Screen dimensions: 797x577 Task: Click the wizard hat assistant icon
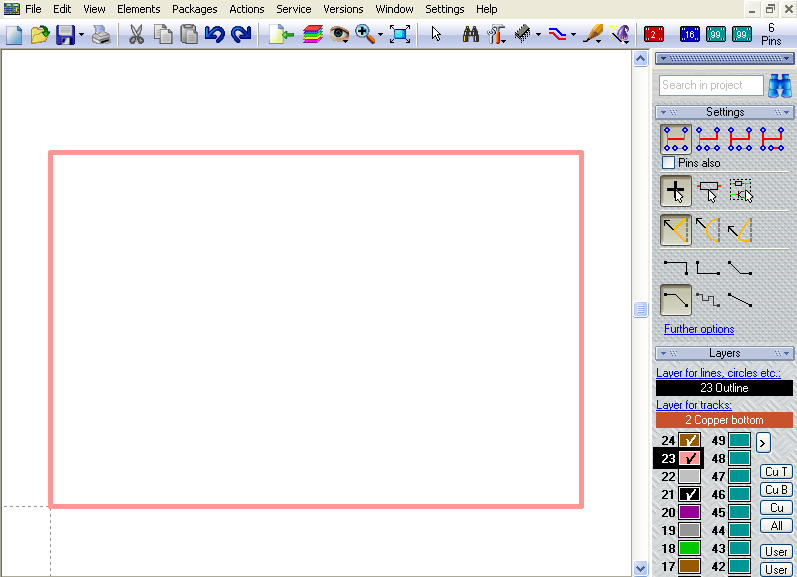tap(620, 35)
